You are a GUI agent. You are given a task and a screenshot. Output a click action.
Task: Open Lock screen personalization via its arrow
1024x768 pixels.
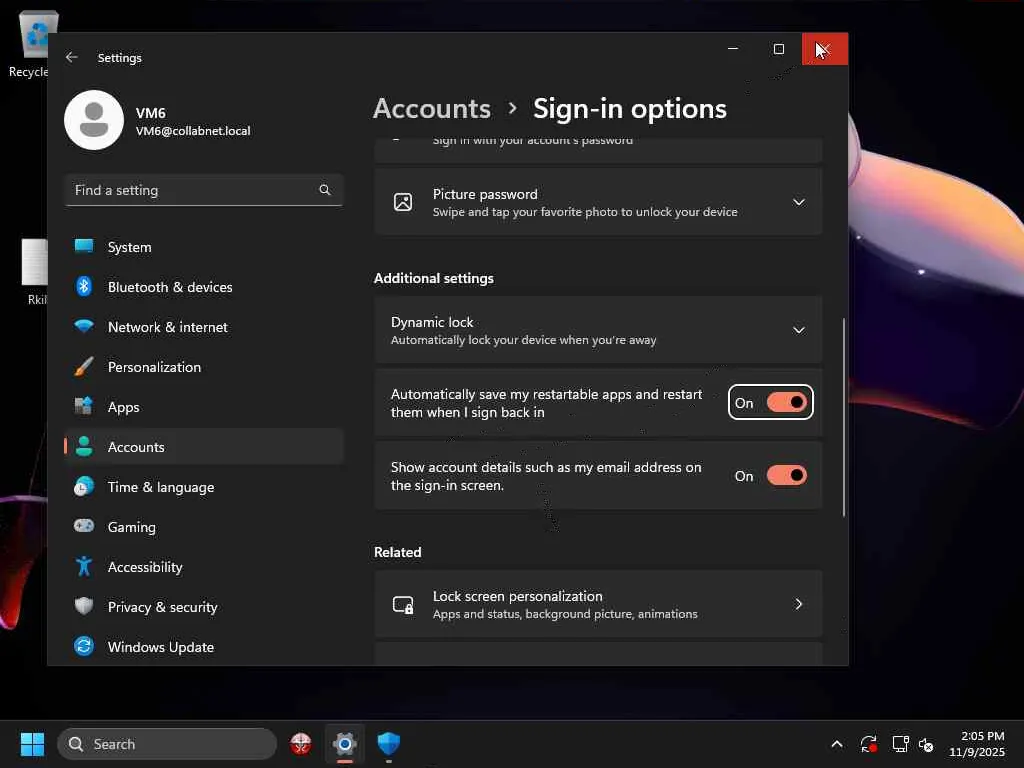pyautogui.click(x=798, y=604)
